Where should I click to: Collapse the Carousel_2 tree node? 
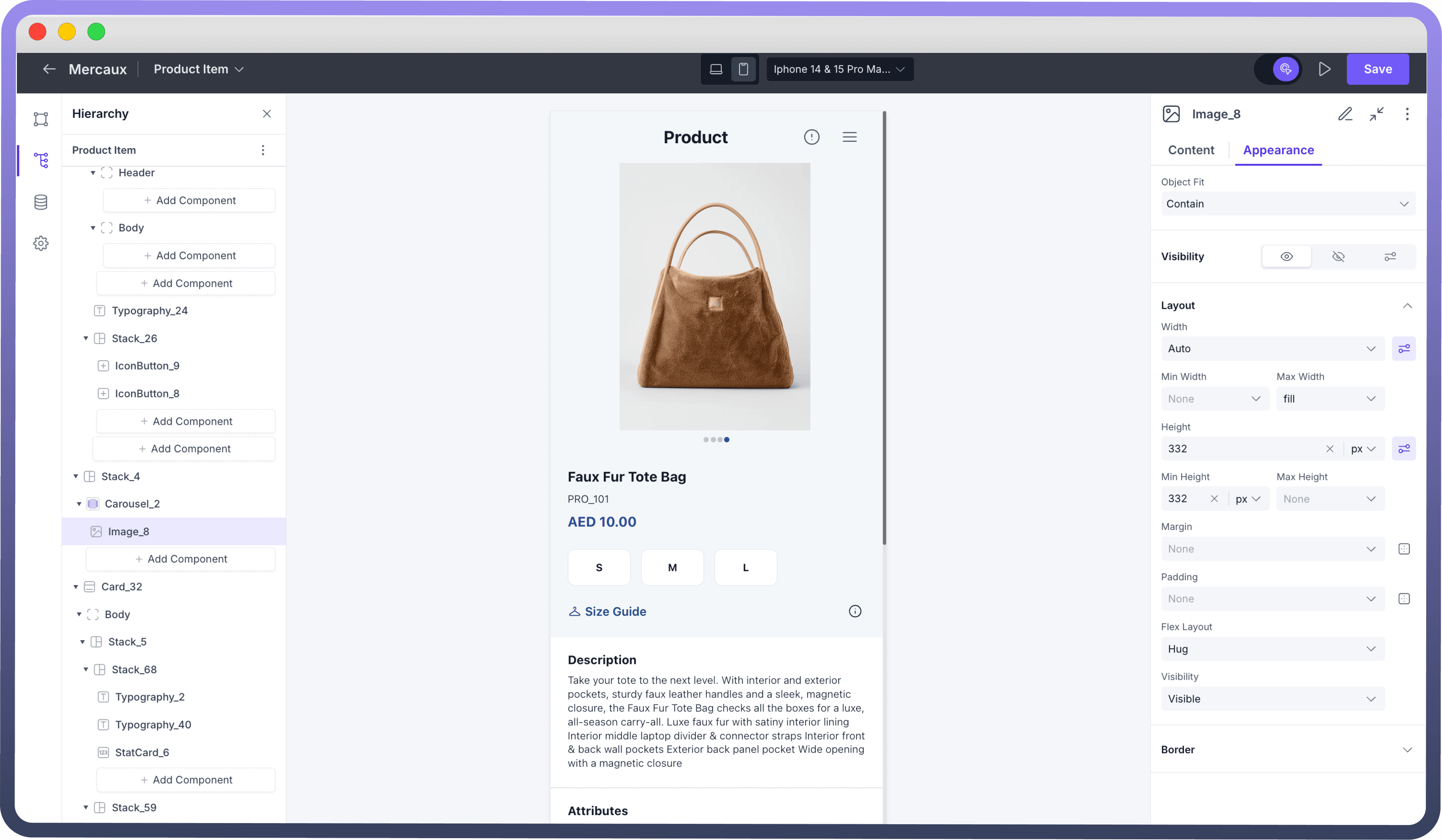79,504
